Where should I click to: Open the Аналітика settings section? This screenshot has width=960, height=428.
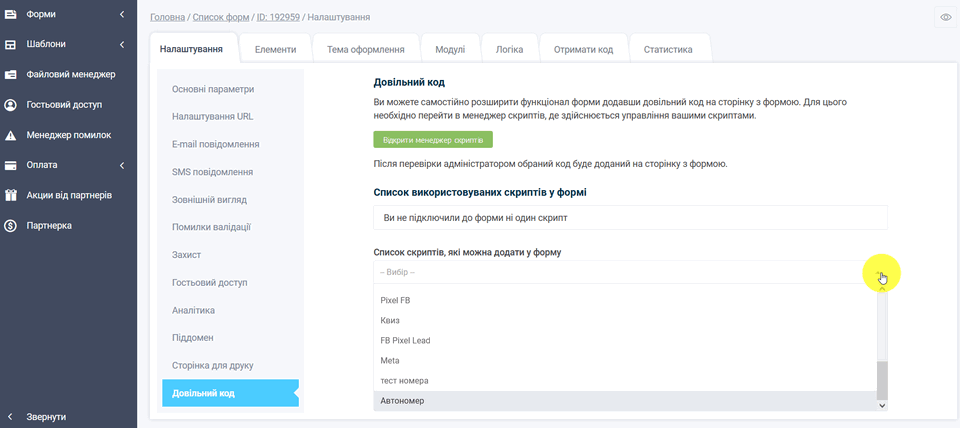(x=193, y=310)
